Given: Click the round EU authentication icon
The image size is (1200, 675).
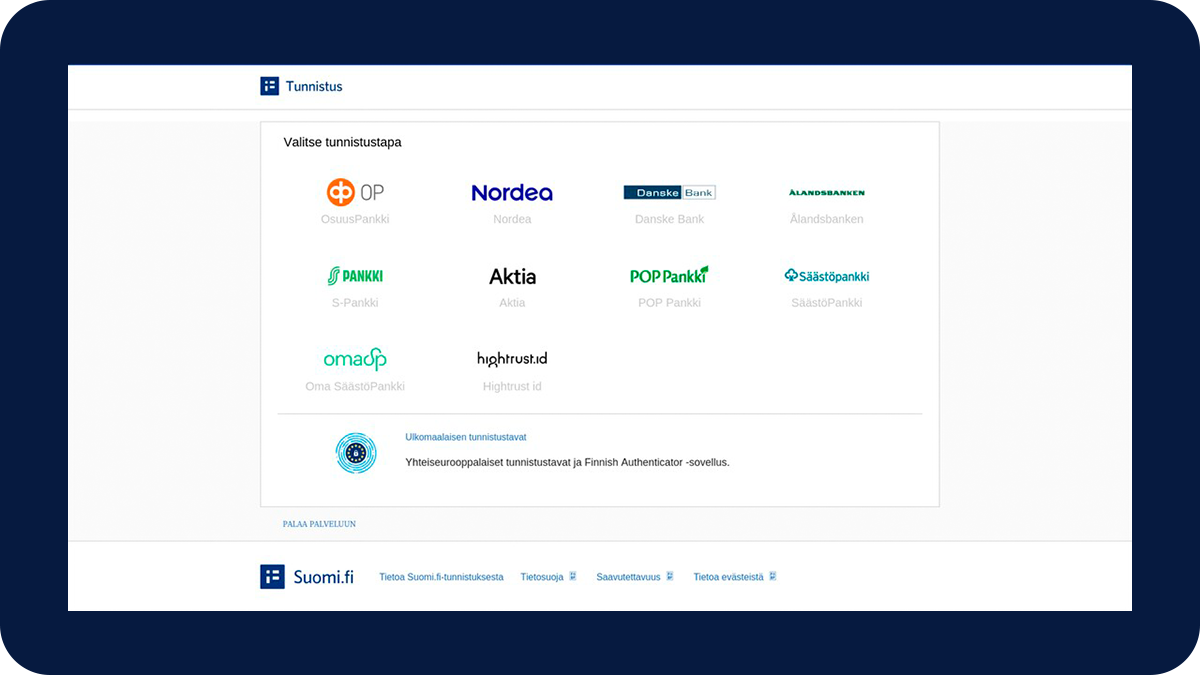Looking at the screenshot, I should tap(355, 453).
